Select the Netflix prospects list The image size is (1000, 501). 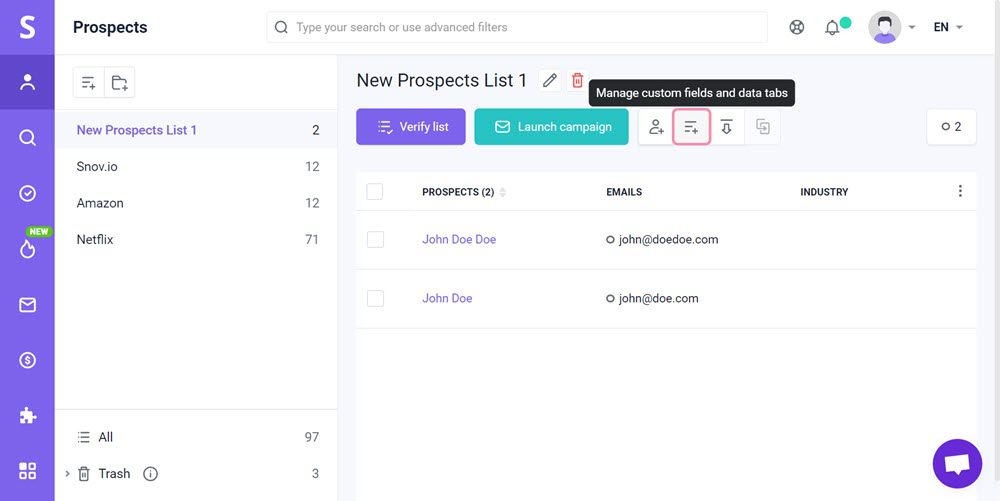(x=95, y=240)
